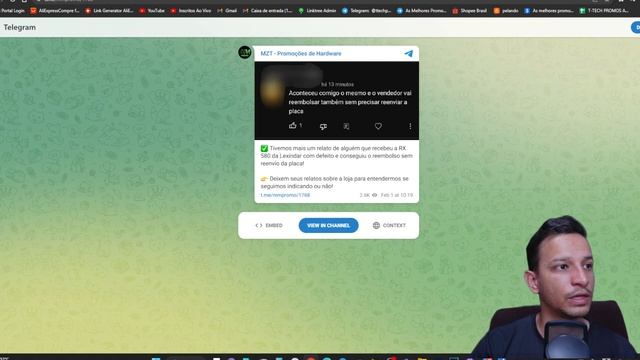Open the Gmail bookmark
The width and height of the screenshot is (640, 360).
(227, 11)
